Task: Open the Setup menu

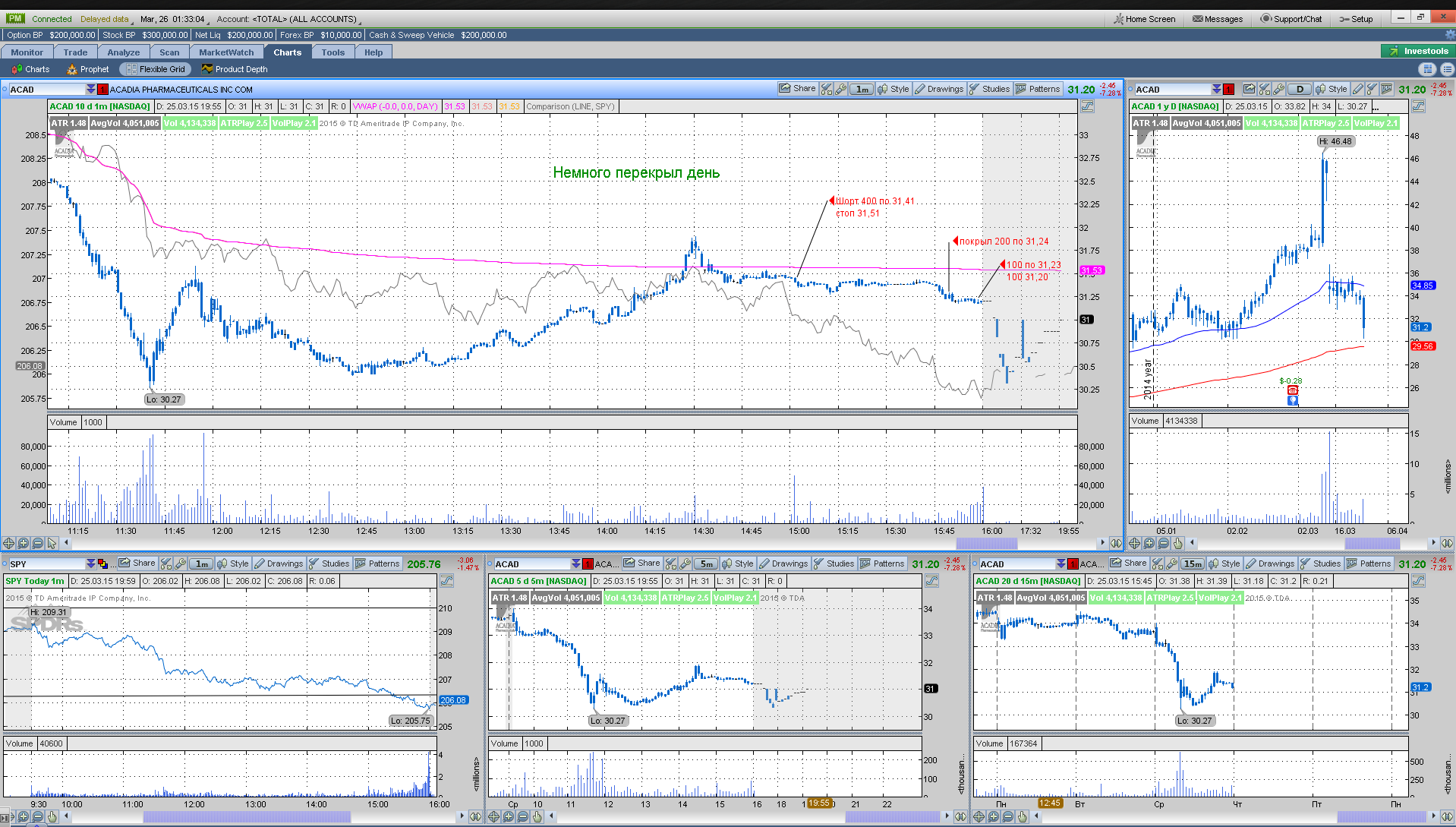Action: coord(1356,19)
